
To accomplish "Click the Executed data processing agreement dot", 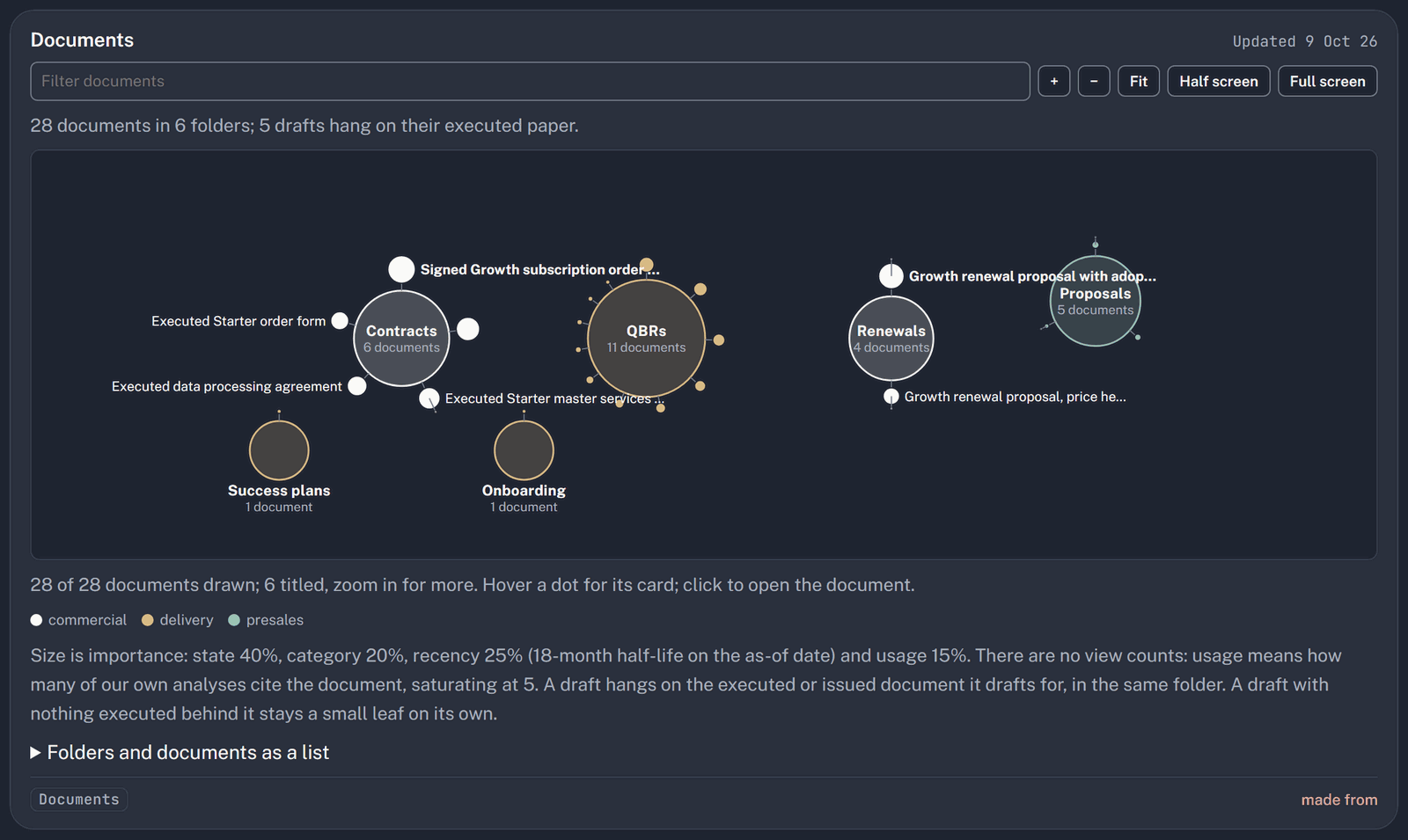I will [357, 386].
